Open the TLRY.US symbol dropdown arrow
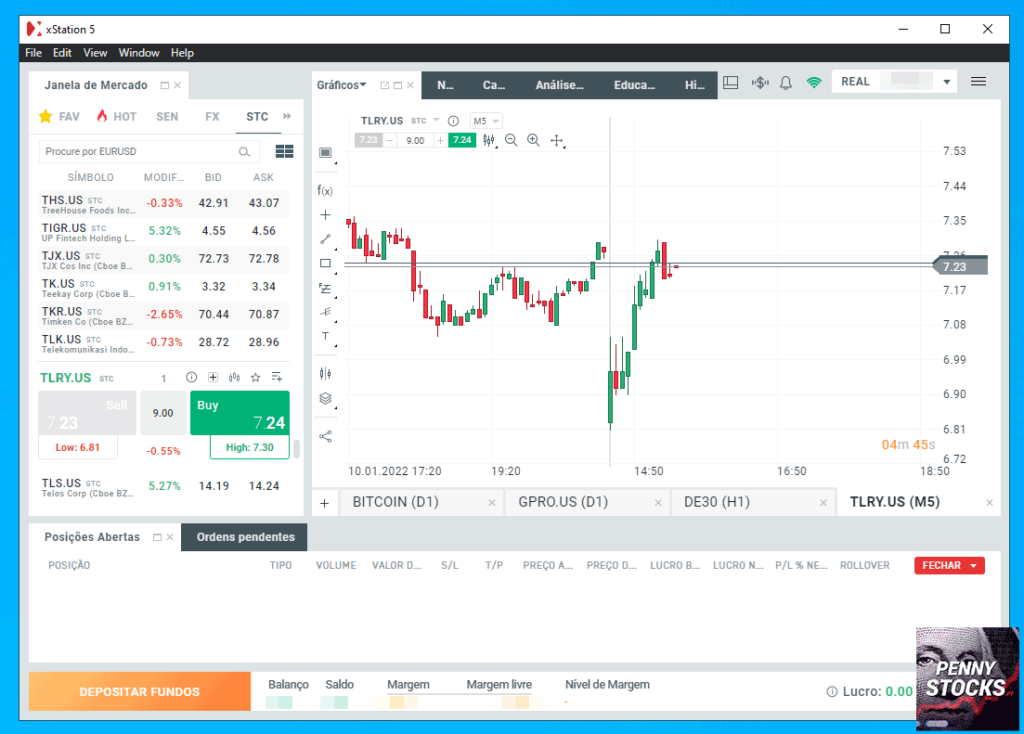This screenshot has width=1024, height=734. point(436,120)
